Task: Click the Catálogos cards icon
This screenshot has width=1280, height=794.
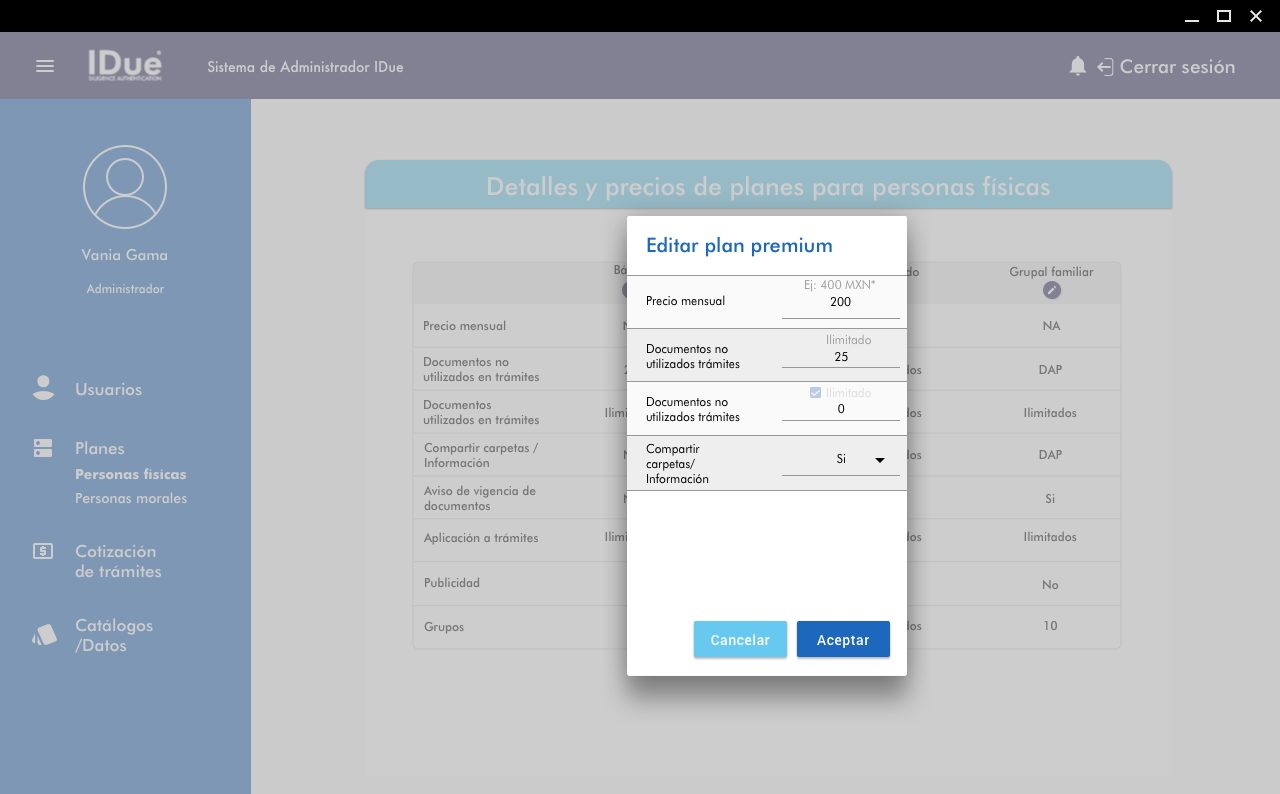Action: click(44, 635)
